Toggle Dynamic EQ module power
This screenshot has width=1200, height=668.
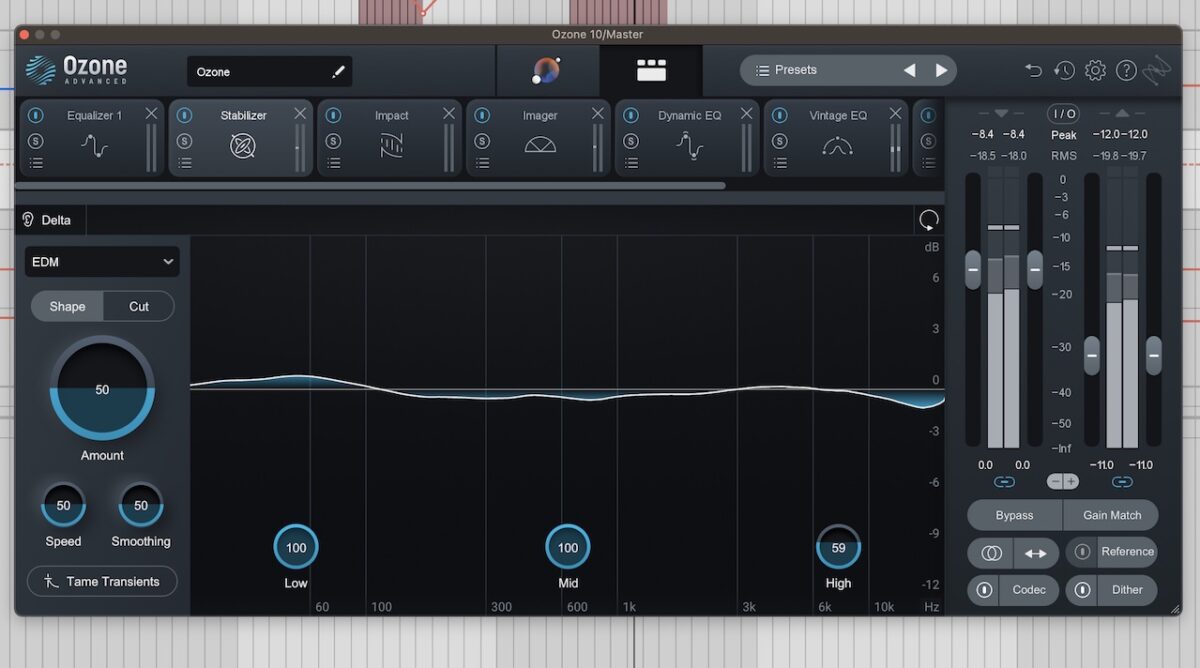[631, 115]
